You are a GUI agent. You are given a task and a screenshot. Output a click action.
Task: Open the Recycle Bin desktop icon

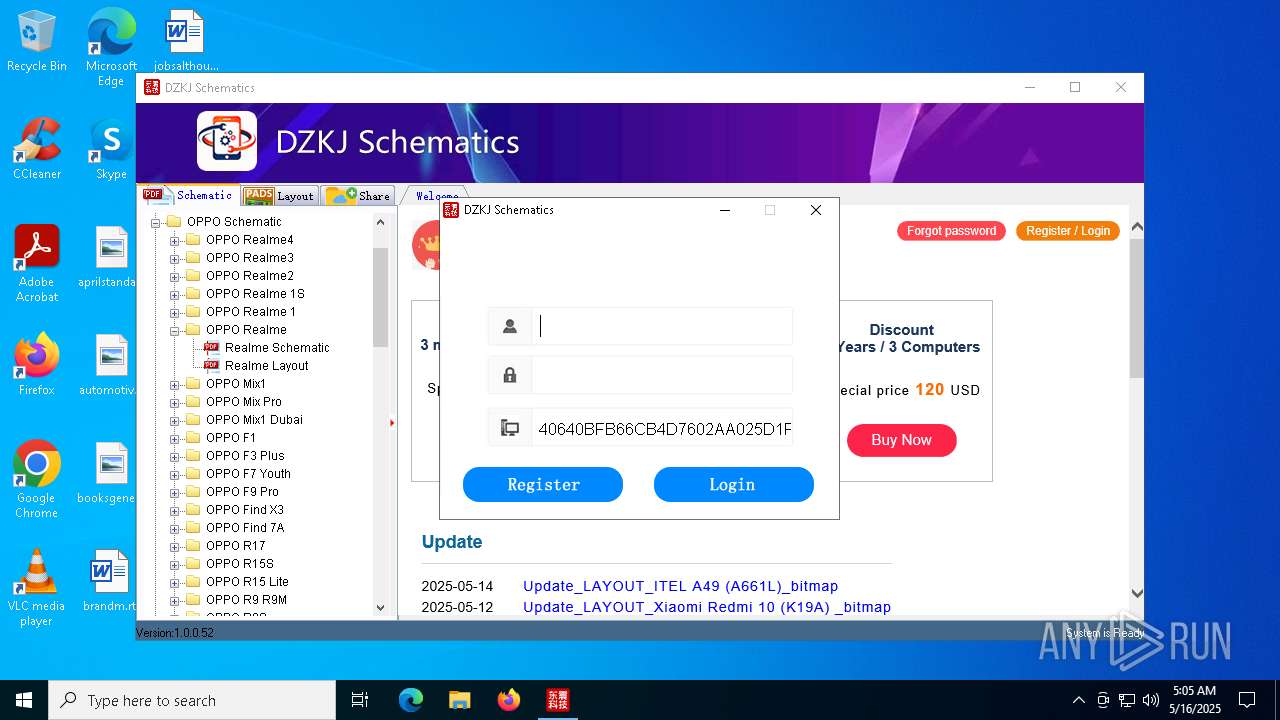pos(37,41)
